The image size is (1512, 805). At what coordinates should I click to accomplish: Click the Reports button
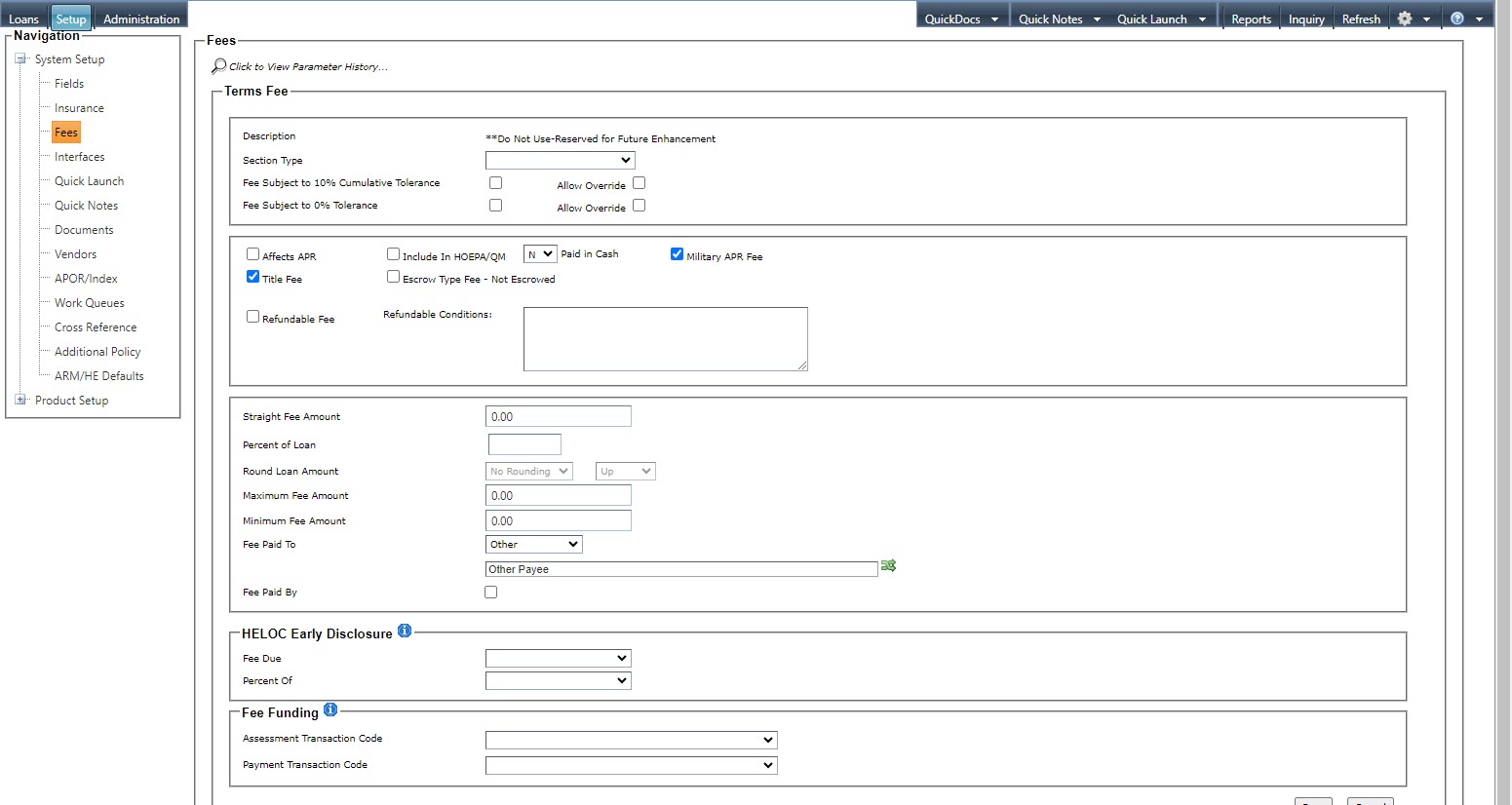1251,19
